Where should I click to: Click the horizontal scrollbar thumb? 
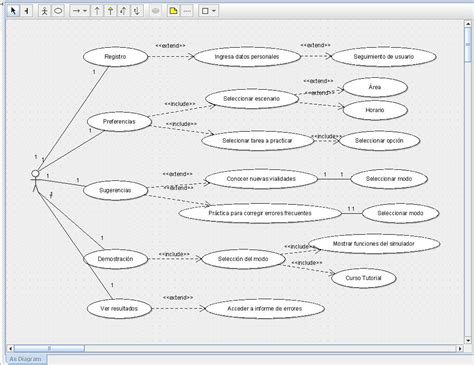click(49, 348)
